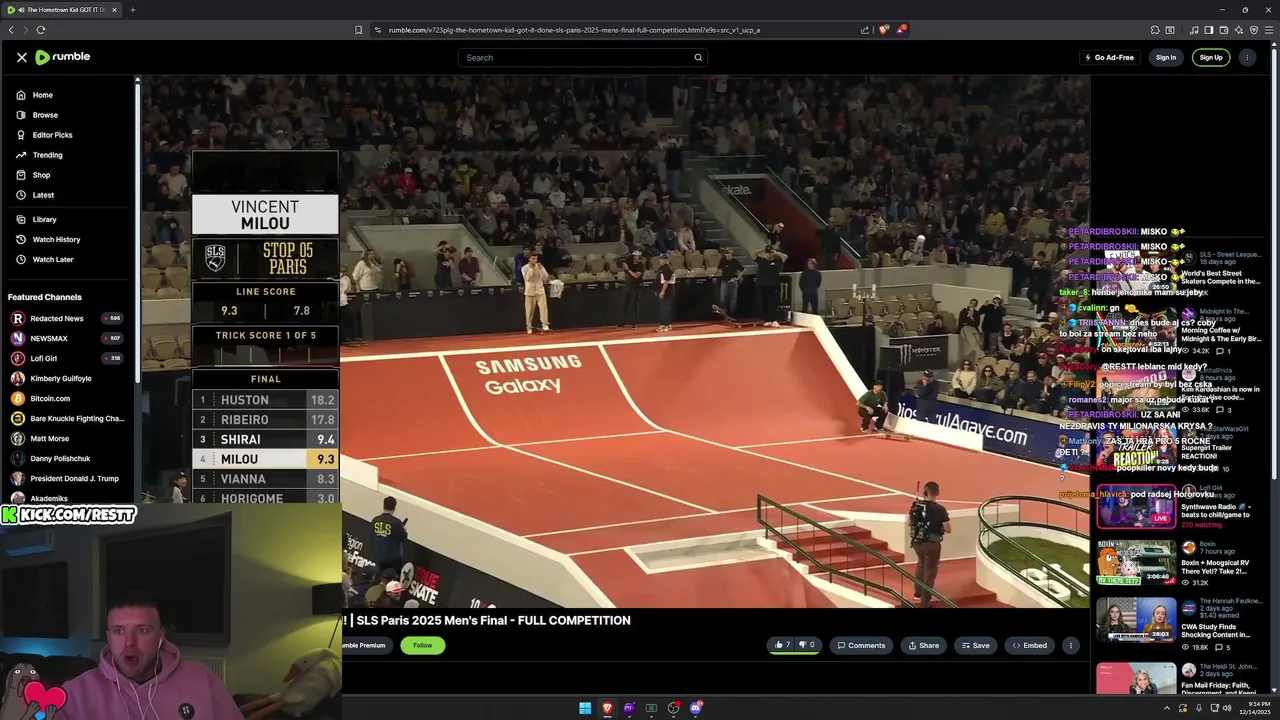Click the address bar URL
Image resolution: width=1280 pixels, height=720 pixels.
coord(574,30)
